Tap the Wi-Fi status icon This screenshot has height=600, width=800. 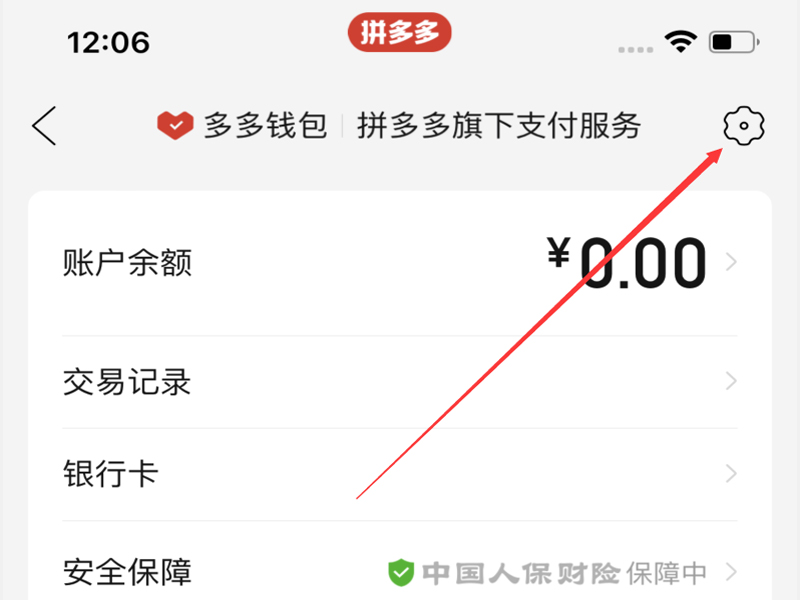(681, 41)
